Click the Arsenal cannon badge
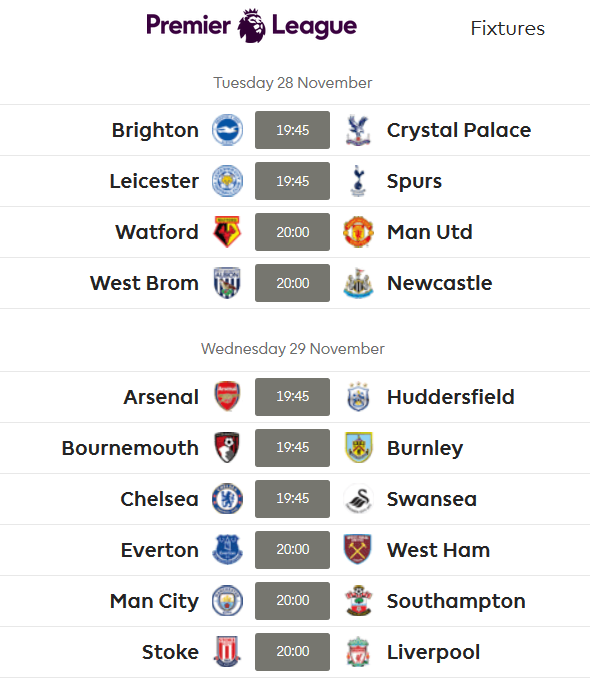The height and width of the screenshot is (697, 590). pos(227,397)
